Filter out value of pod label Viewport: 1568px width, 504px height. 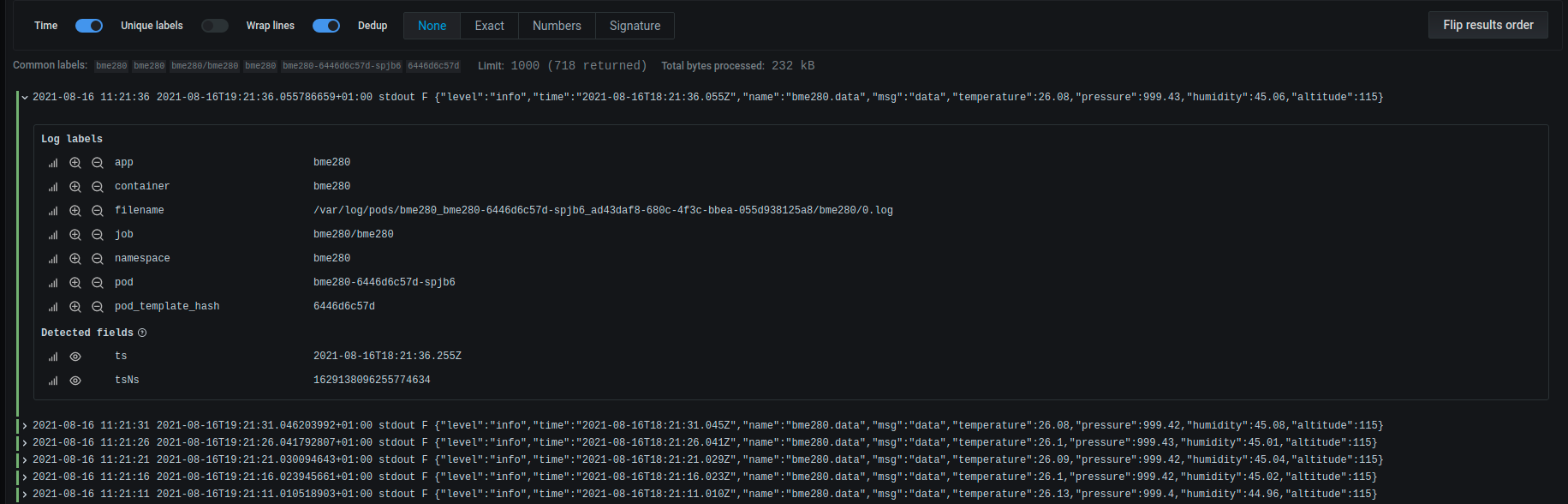[x=98, y=283]
